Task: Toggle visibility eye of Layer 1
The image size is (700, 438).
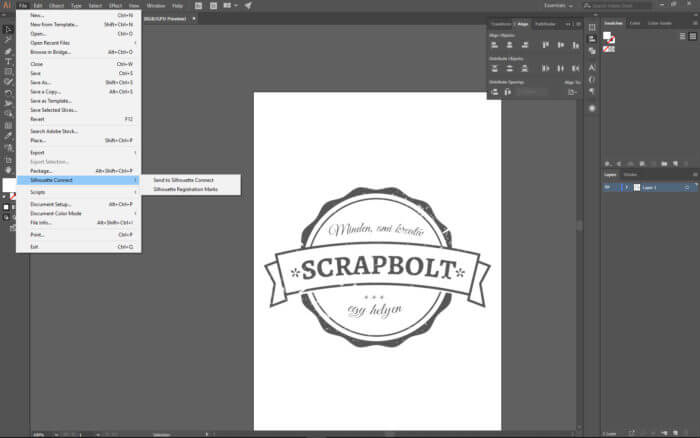Action: [x=608, y=188]
